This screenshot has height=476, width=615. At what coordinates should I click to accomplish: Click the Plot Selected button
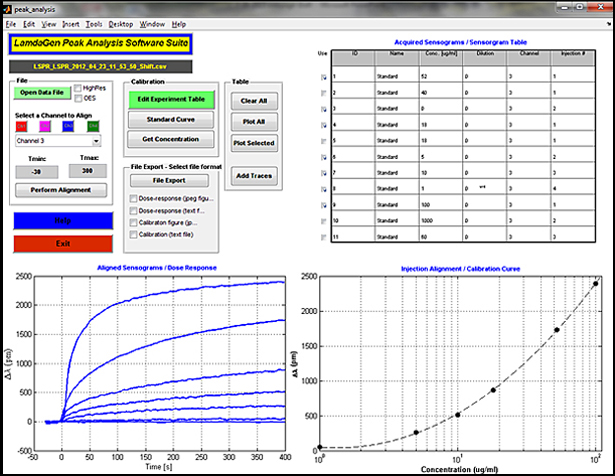(254, 144)
